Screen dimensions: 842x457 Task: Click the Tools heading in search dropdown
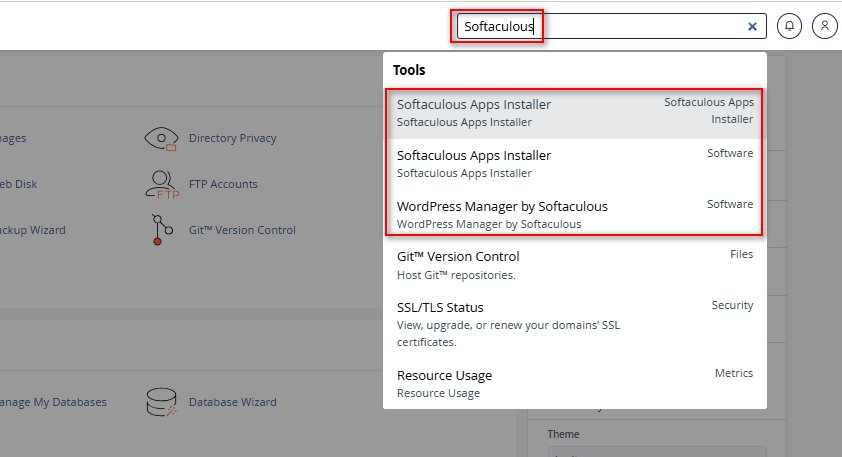[409, 70]
